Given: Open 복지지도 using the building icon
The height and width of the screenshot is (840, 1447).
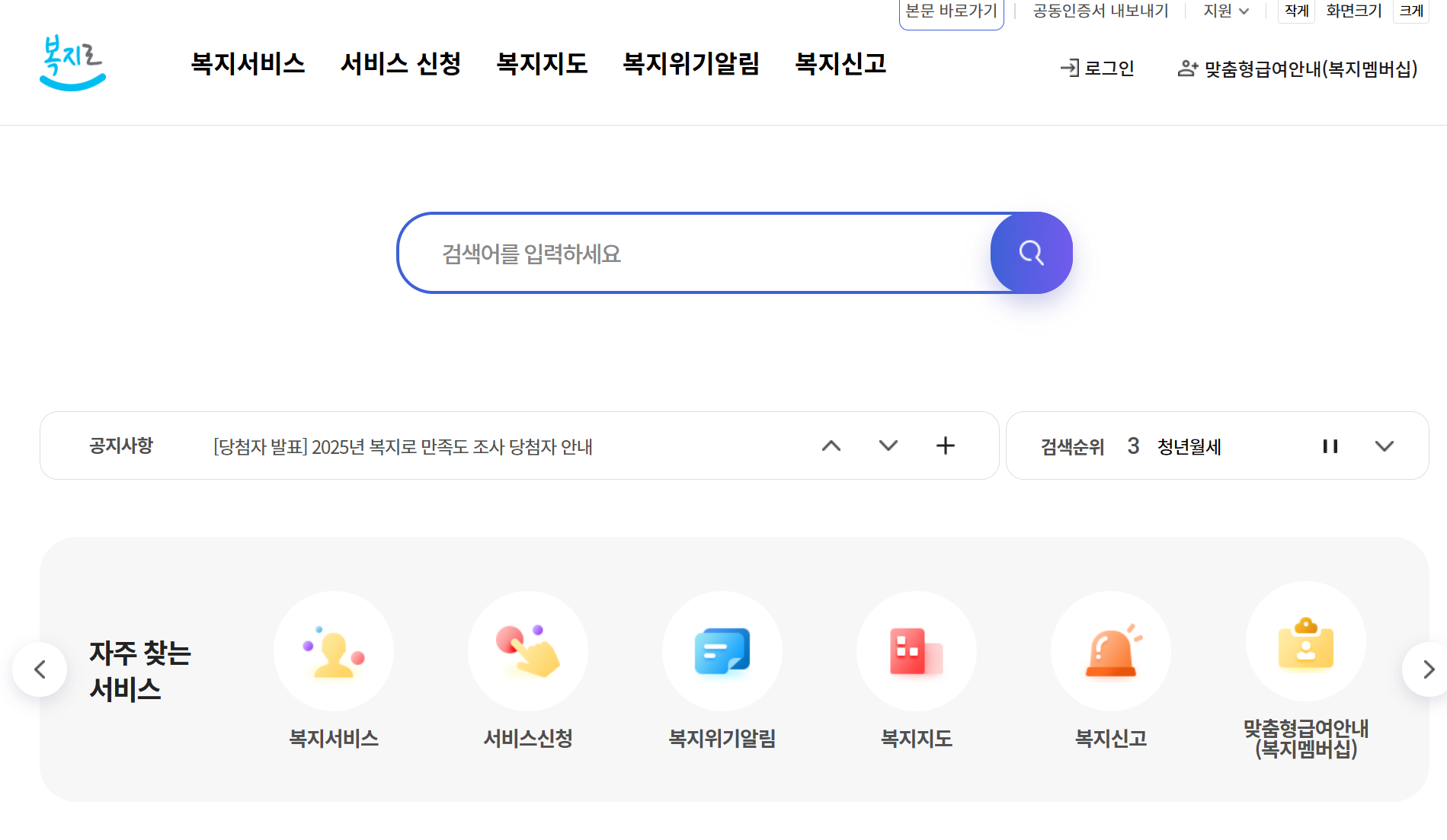Looking at the screenshot, I should click(917, 651).
